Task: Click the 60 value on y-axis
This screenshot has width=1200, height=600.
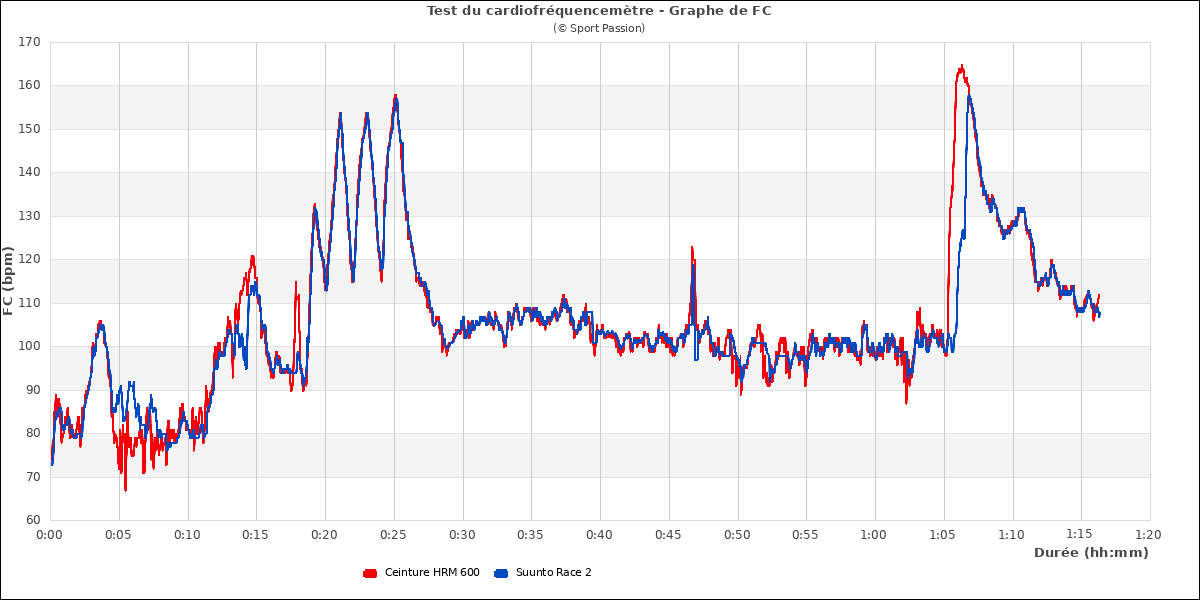Action: [x=31, y=520]
